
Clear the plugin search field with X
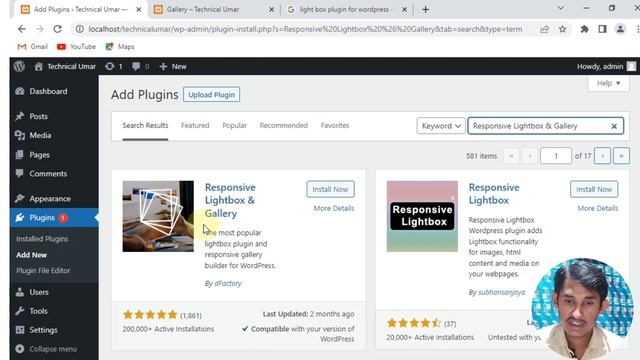(x=614, y=126)
